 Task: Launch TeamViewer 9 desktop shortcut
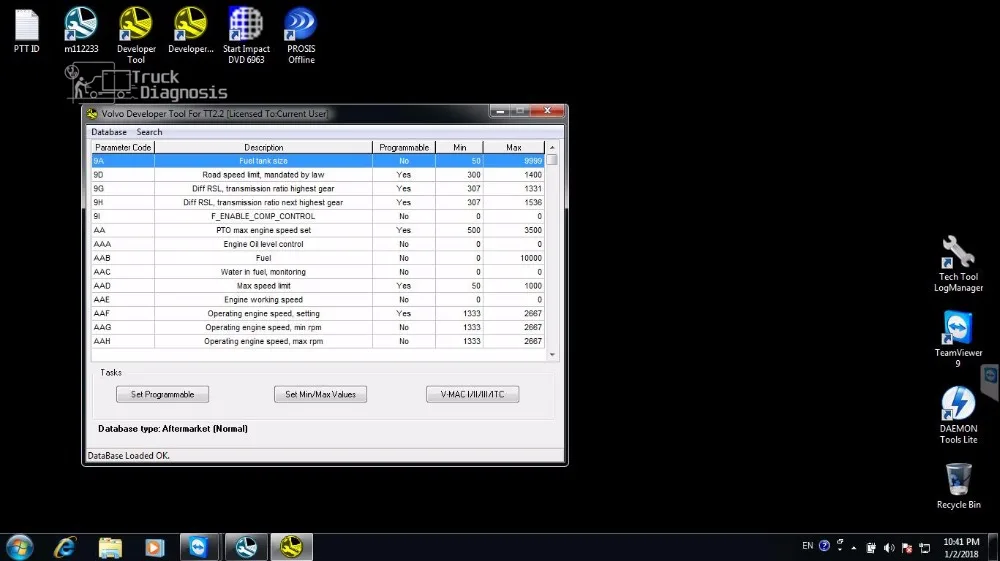pyautogui.click(x=958, y=339)
